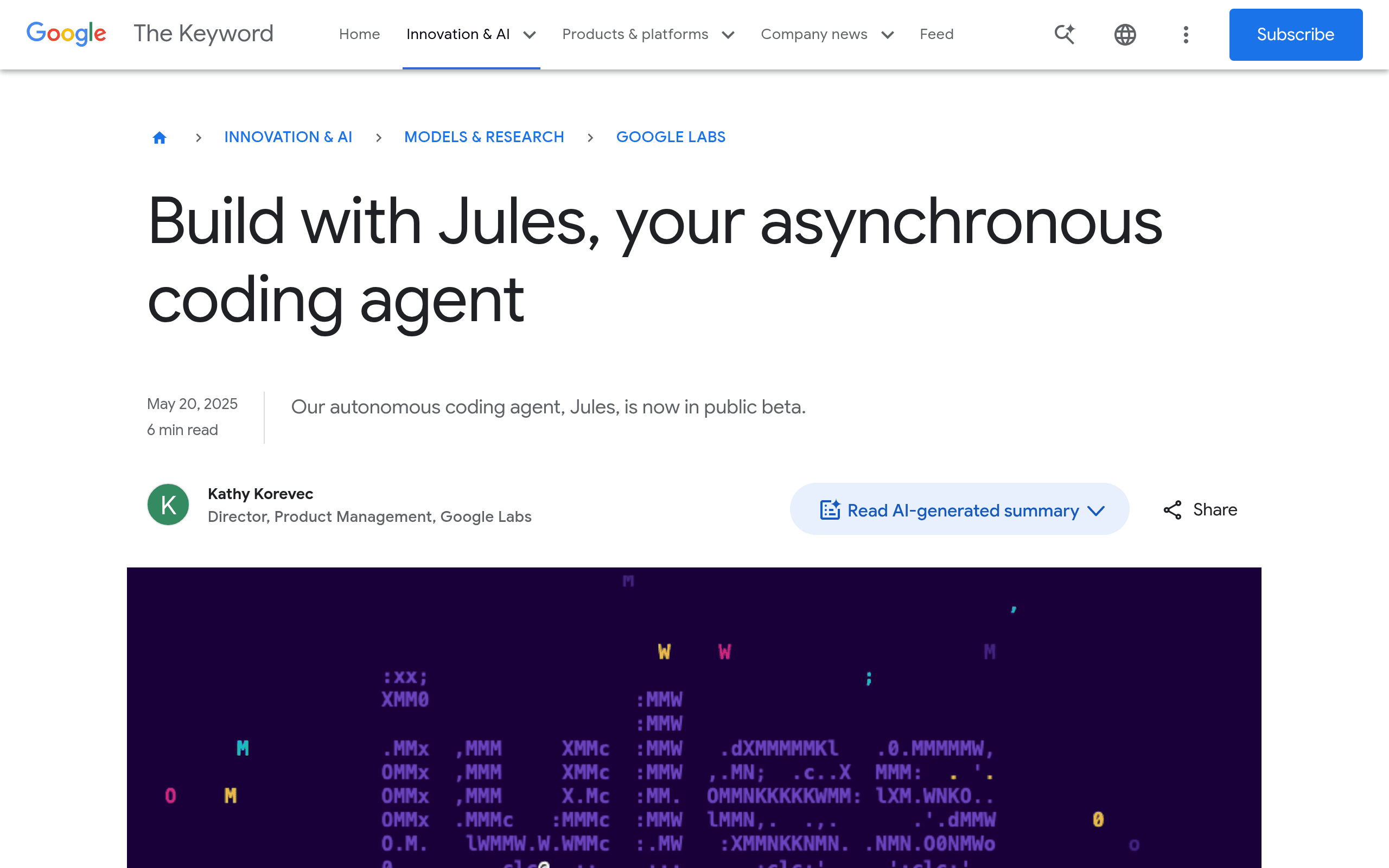Expand the Read AI-generated summary panel

point(960,509)
